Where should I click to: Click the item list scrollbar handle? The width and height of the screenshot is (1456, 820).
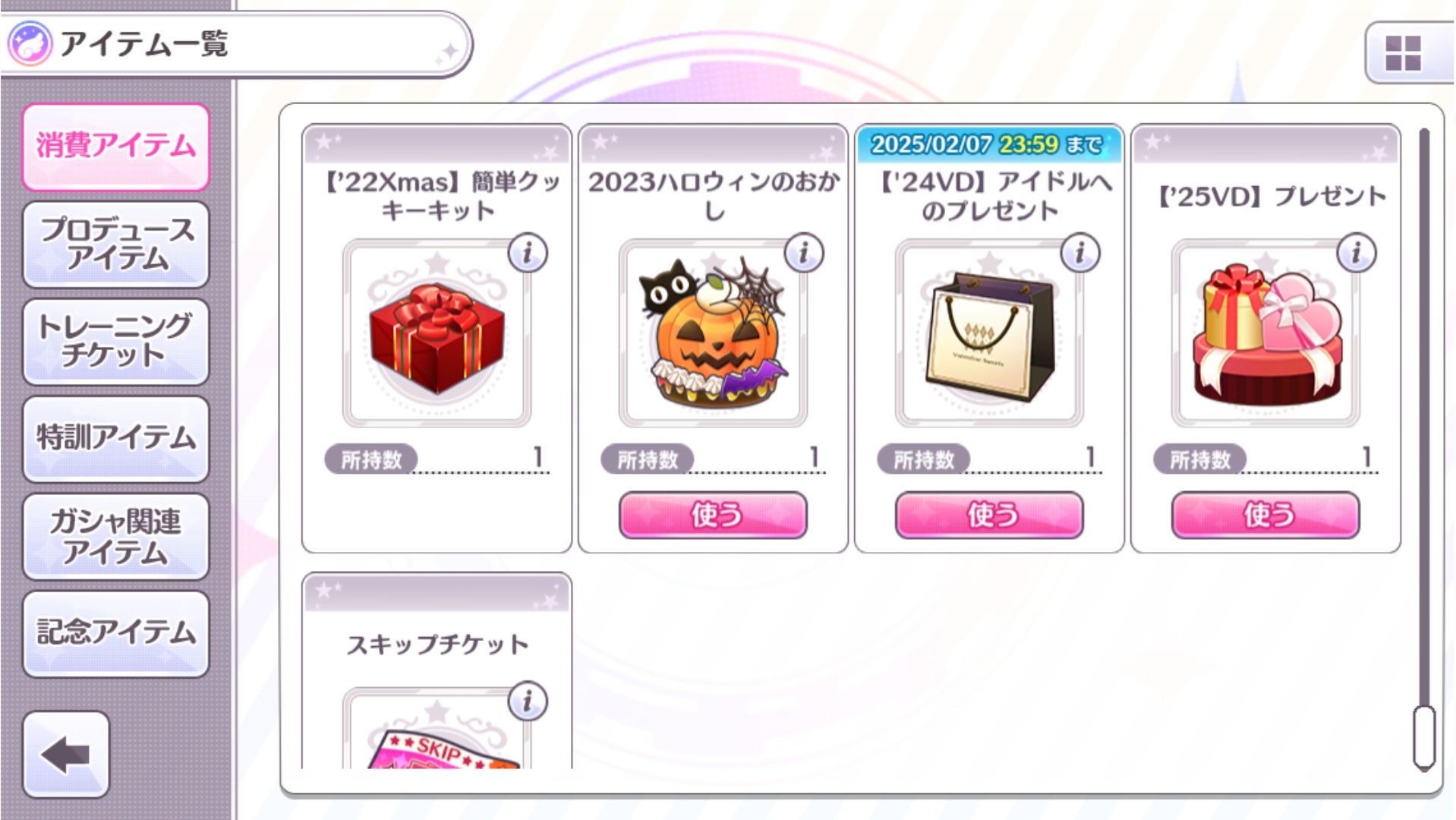(1424, 738)
